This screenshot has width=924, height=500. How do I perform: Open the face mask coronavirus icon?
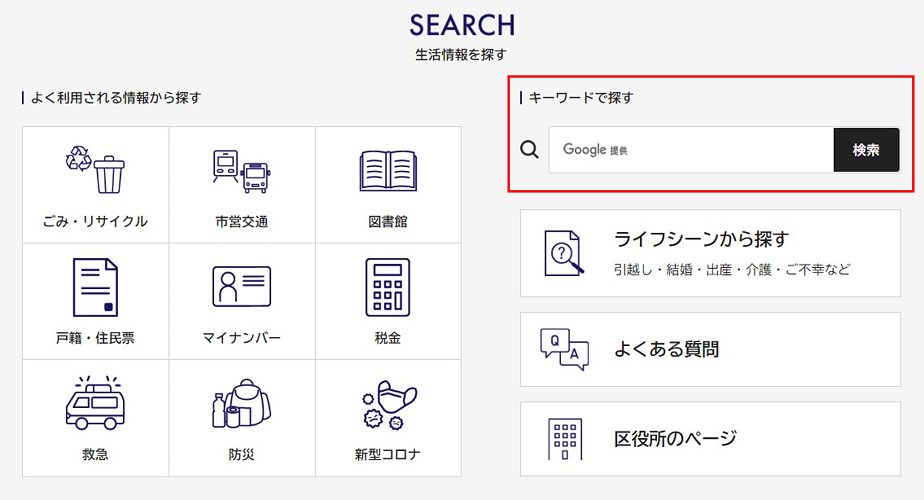coord(387,403)
